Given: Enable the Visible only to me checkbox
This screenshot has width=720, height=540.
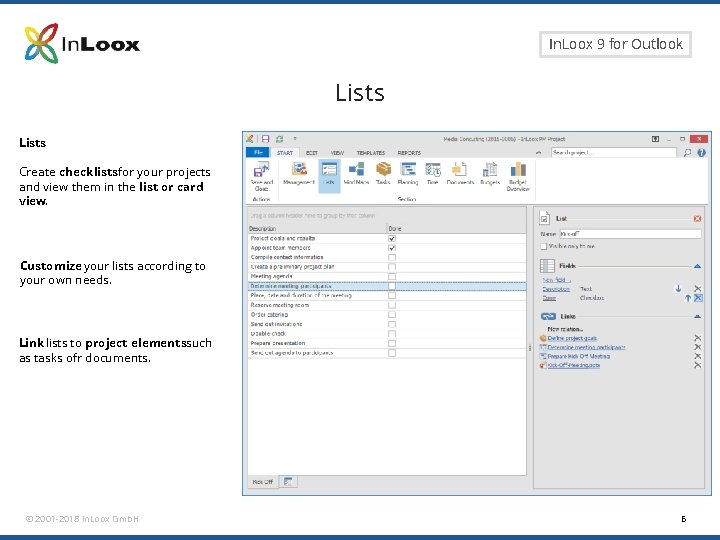Looking at the screenshot, I should point(544,247).
